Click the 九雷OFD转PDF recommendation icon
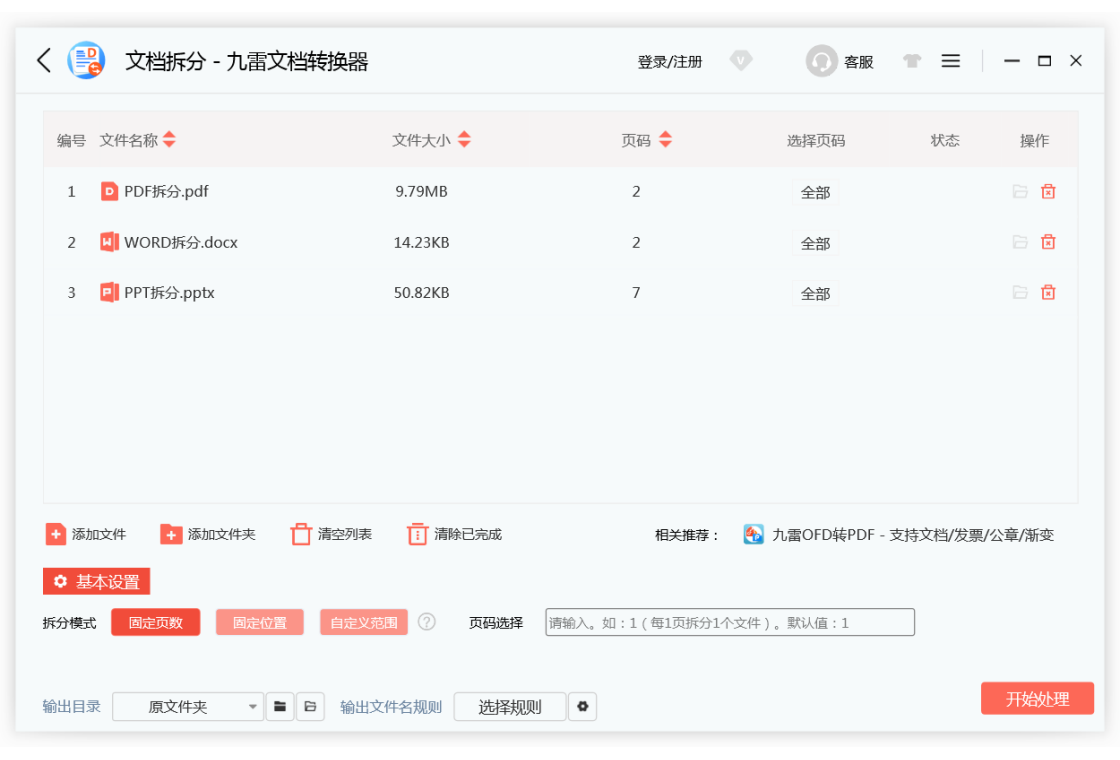Image resolution: width=1120 pixels, height=760 pixels. [x=754, y=534]
